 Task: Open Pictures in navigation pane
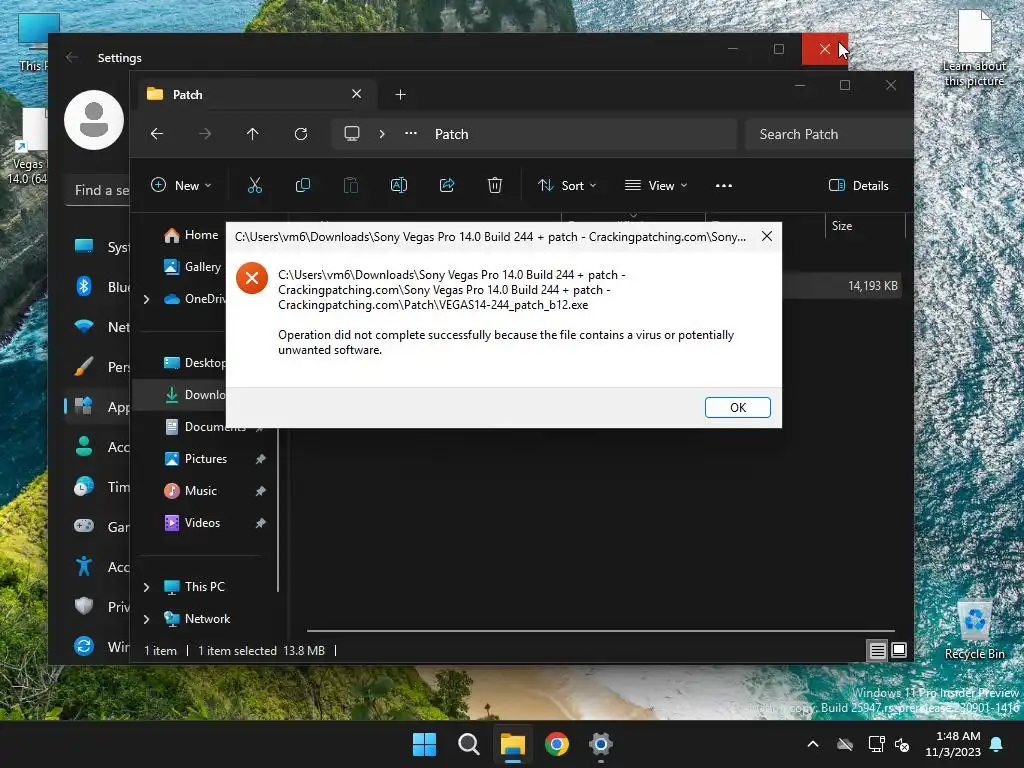coord(196,458)
